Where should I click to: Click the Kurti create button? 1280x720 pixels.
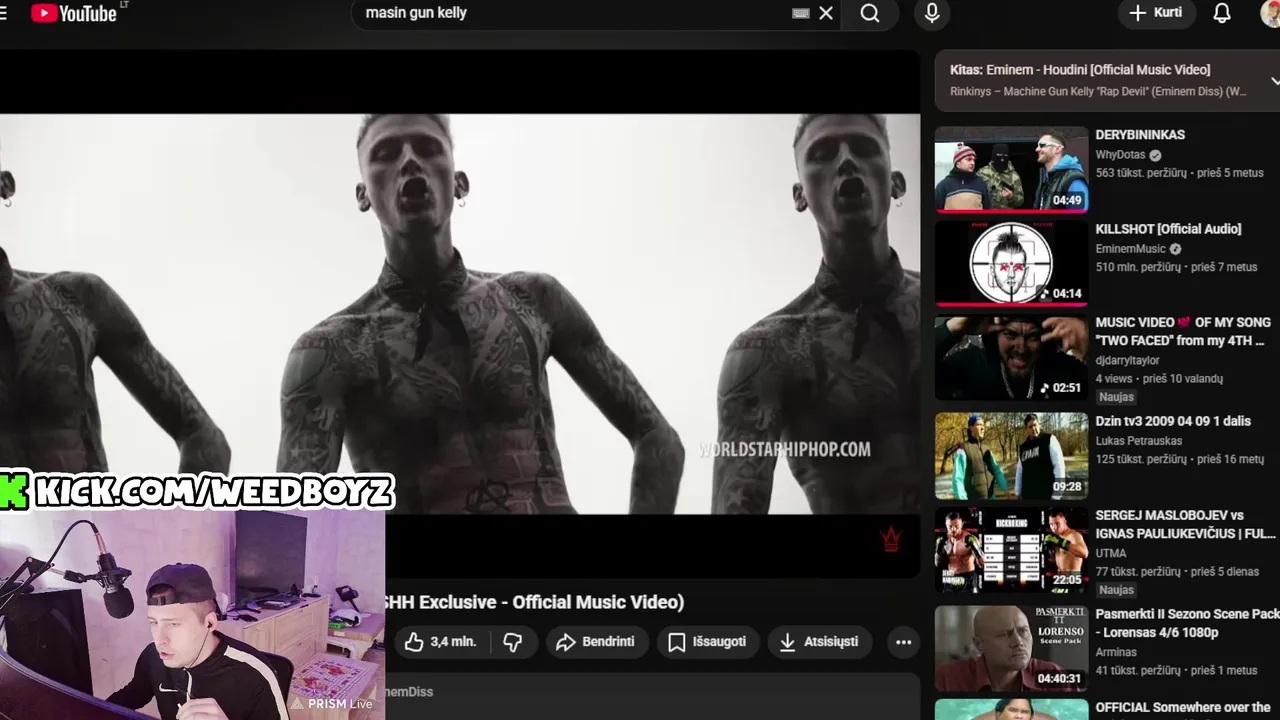pyautogui.click(x=1156, y=13)
